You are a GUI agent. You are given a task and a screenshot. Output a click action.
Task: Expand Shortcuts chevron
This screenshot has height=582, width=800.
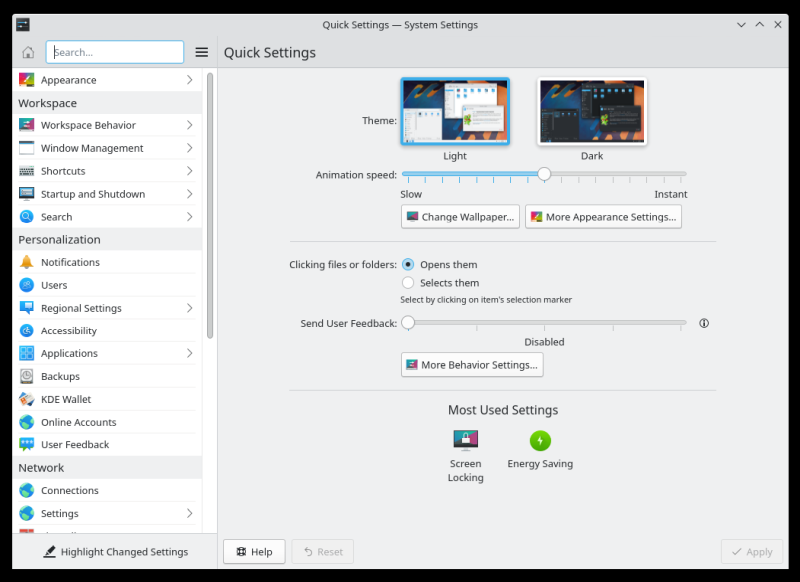click(x=189, y=171)
